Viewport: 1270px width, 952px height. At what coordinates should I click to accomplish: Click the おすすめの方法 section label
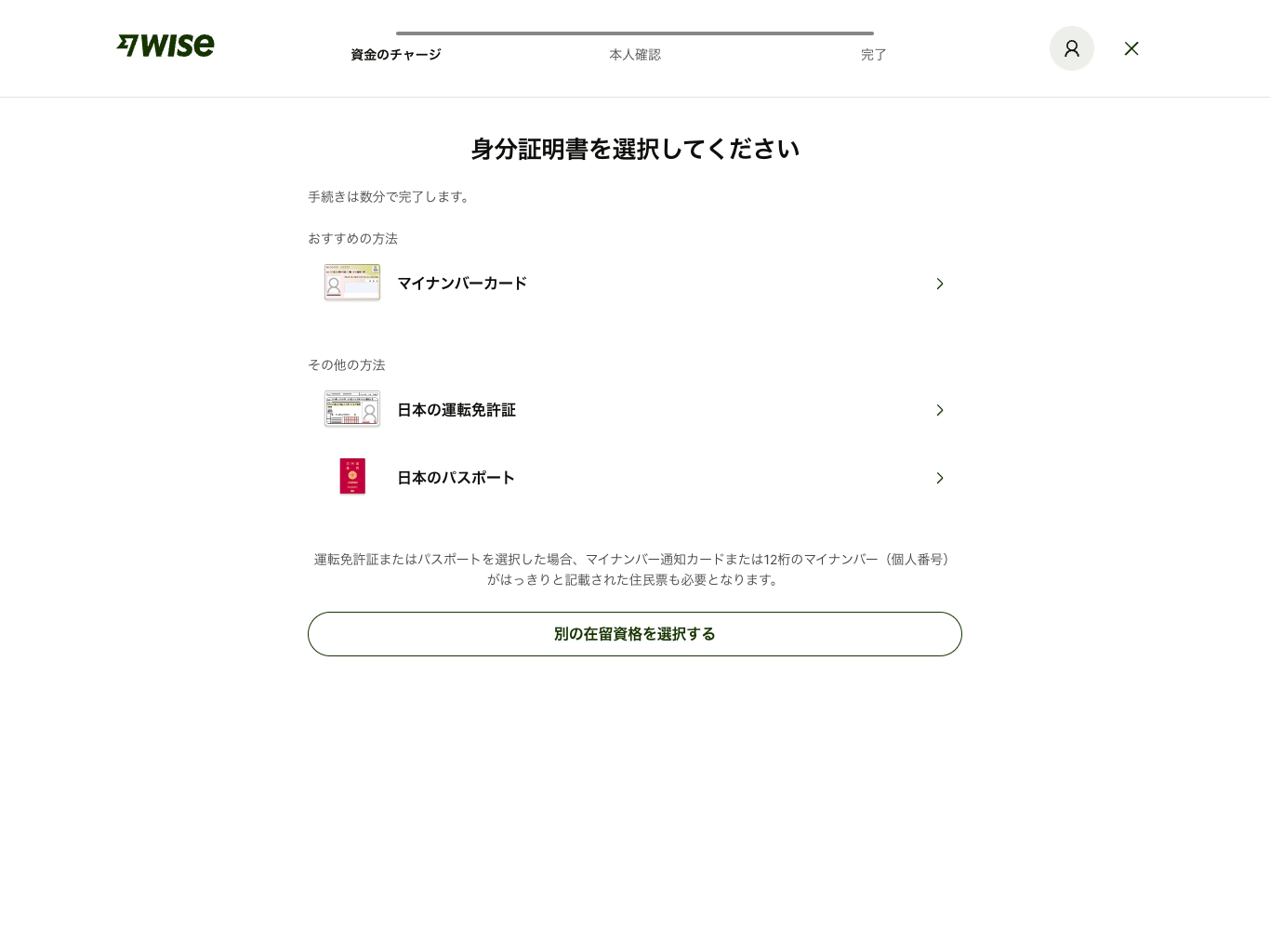coord(352,239)
